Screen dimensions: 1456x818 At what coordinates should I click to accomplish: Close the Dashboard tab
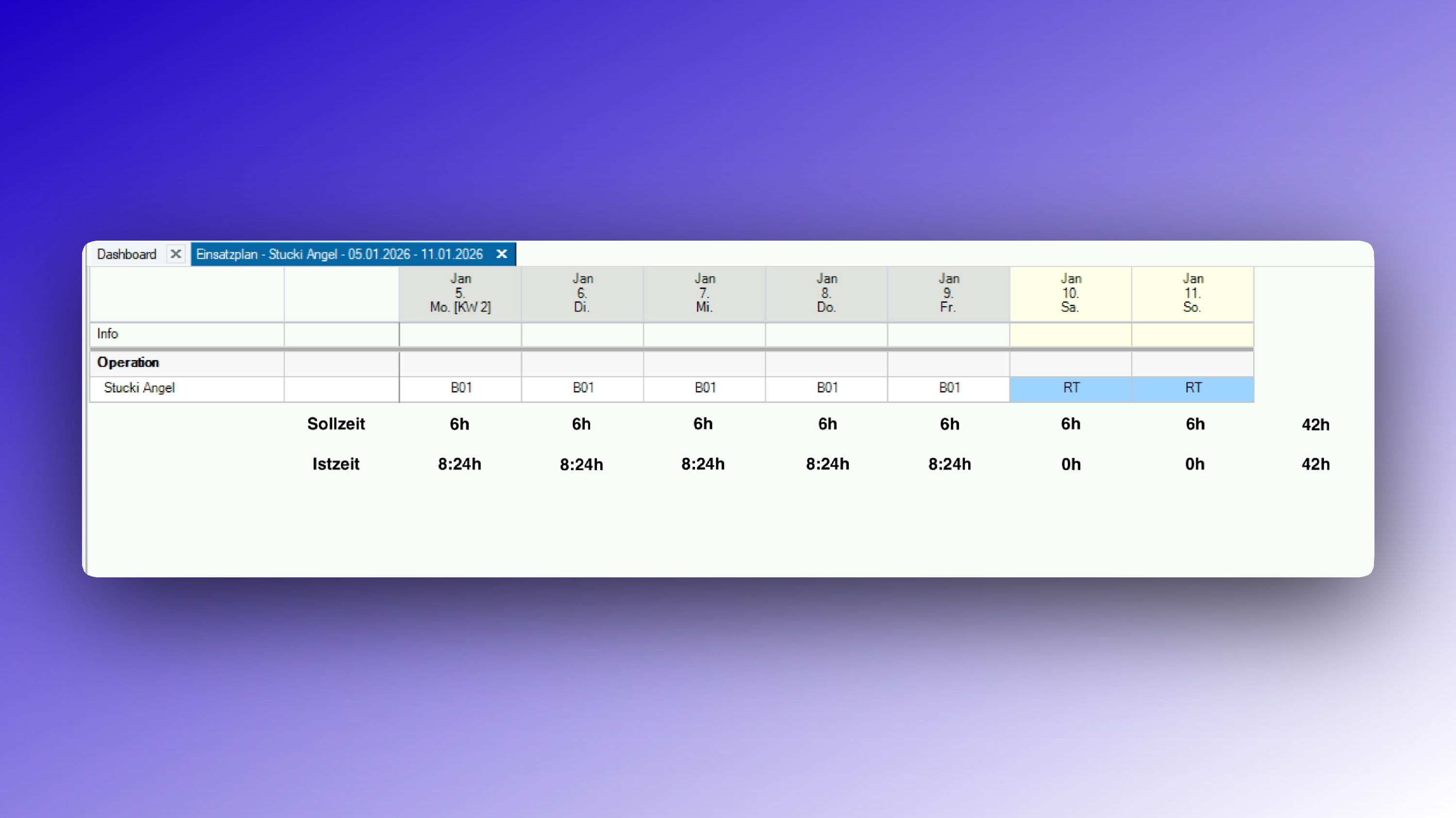176,254
